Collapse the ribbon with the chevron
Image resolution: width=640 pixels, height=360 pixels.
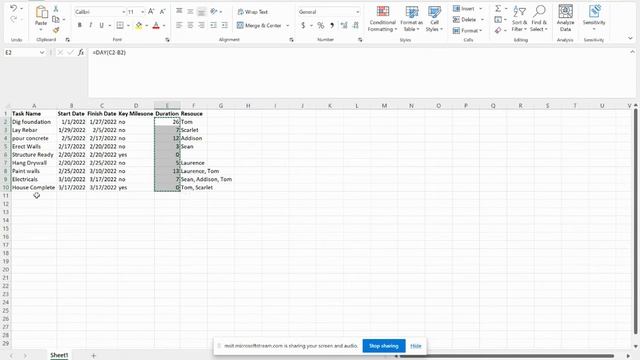coord(630,38)
